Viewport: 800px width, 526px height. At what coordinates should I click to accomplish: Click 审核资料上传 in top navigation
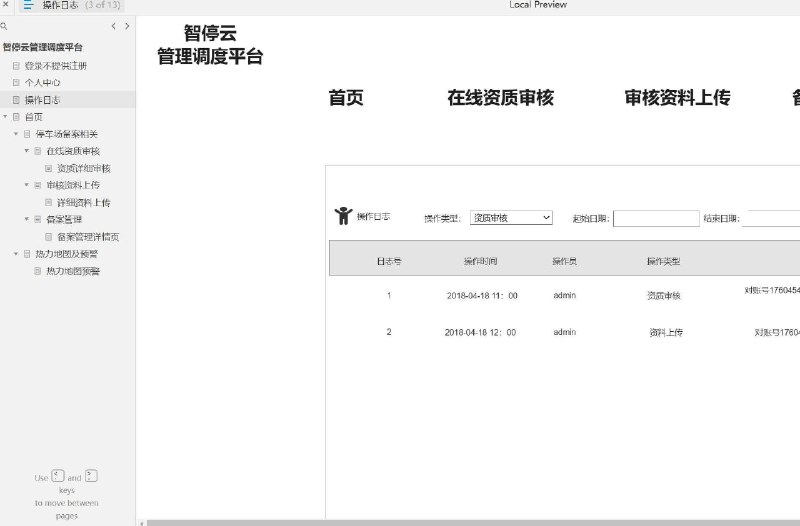[x=678, y=97]
